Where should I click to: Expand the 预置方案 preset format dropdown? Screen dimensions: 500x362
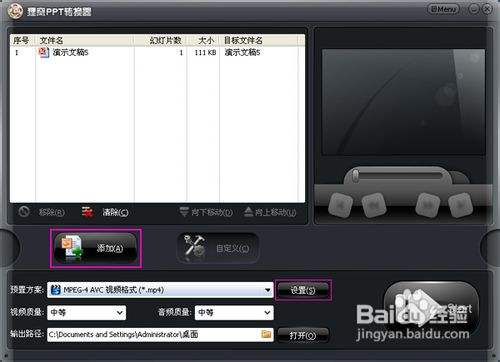267,290
